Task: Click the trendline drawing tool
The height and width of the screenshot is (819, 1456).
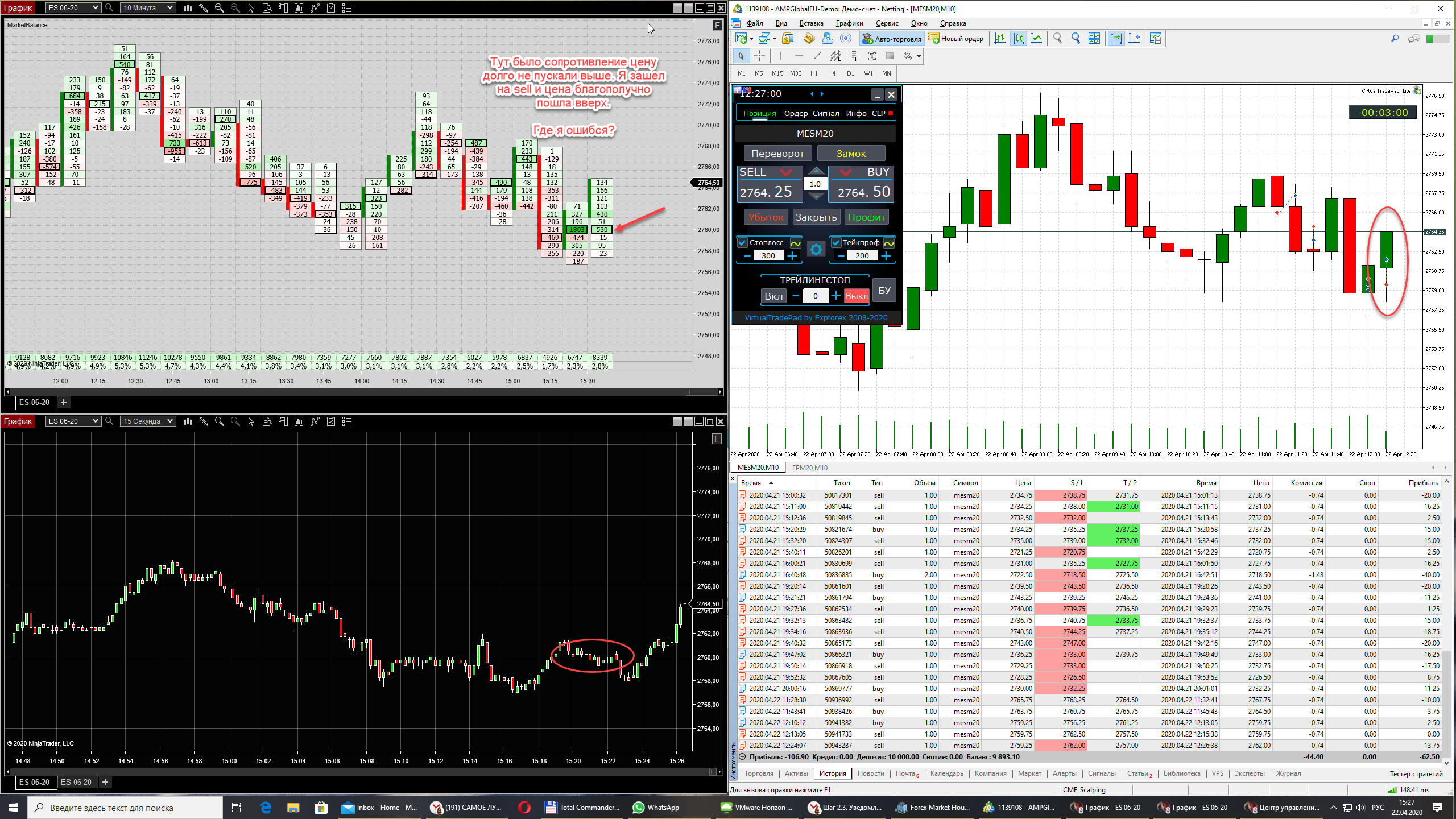Action: pos(817,56)
